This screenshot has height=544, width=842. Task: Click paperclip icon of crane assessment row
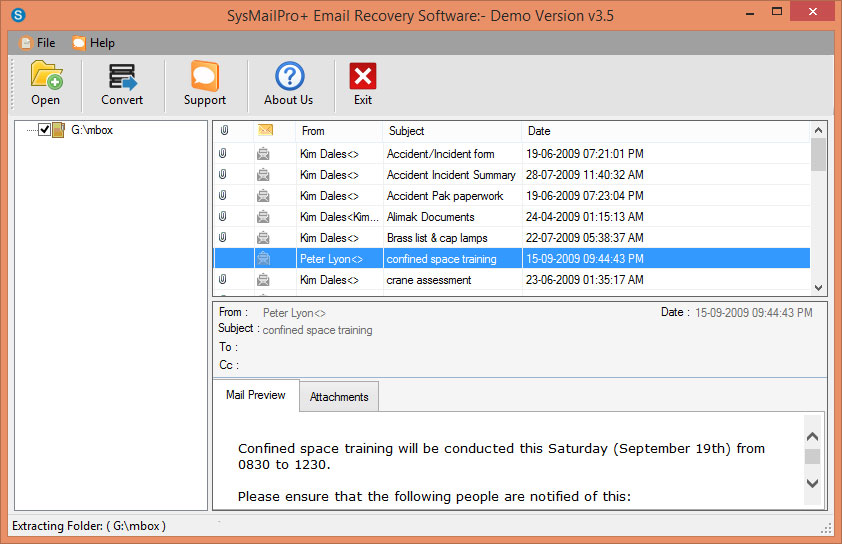pos(222,279)
